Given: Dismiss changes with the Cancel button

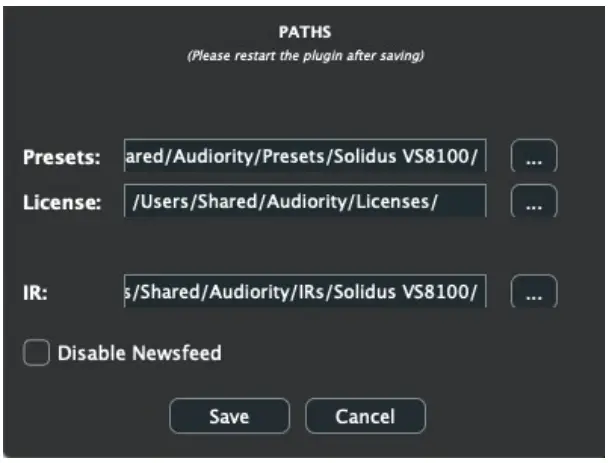Looking at the screenshot, I should click(x=365, y=416).
